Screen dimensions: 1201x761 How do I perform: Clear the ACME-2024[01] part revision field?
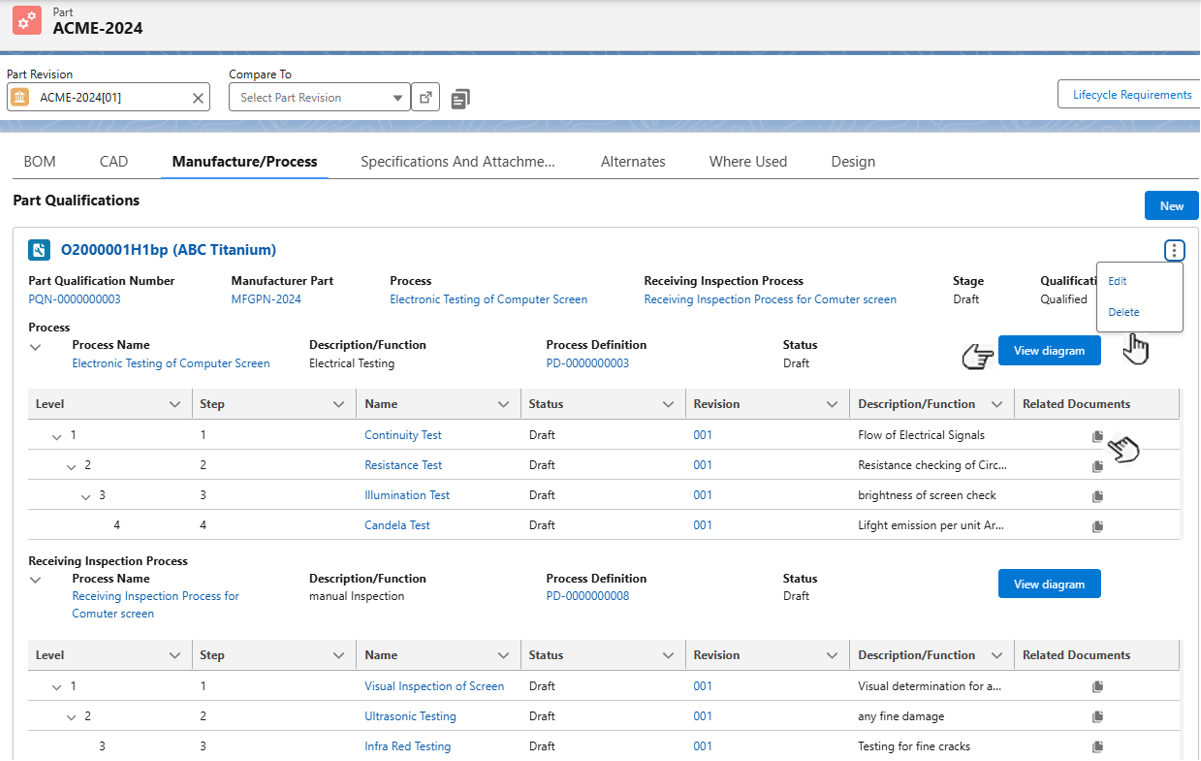pyautogui.click(x=198, y=98)
